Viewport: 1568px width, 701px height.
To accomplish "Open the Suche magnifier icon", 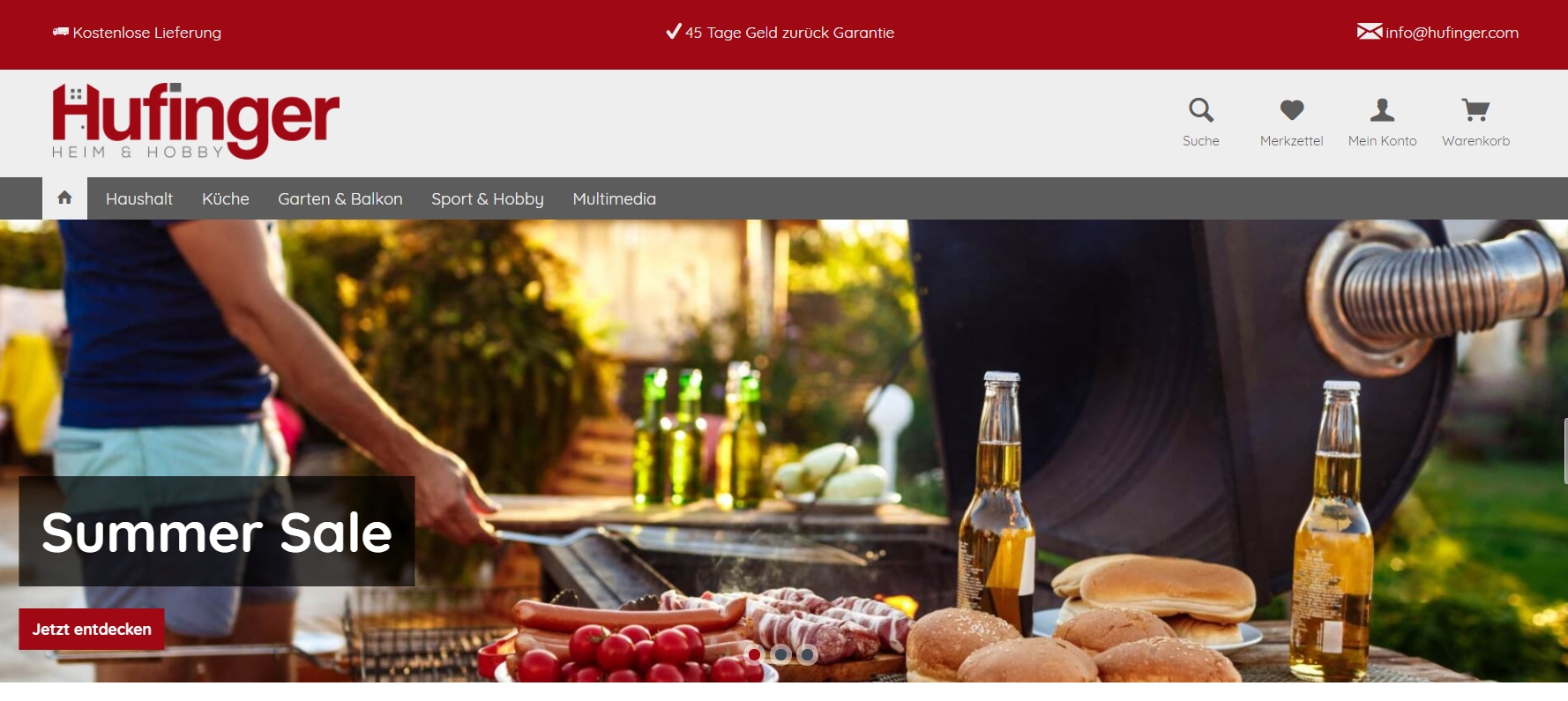I will 1200,110.
